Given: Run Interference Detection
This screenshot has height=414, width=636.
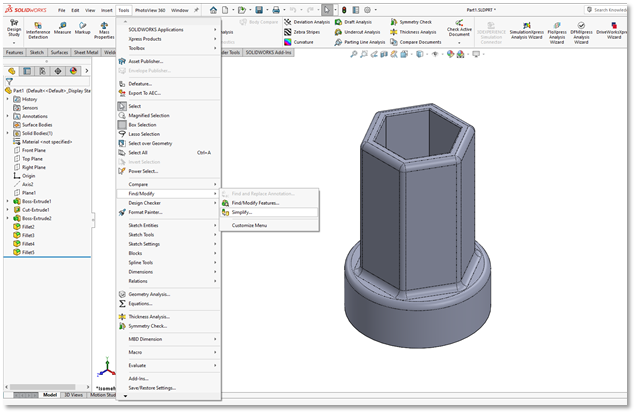Looking at the screenshot, I should (38, 31).
